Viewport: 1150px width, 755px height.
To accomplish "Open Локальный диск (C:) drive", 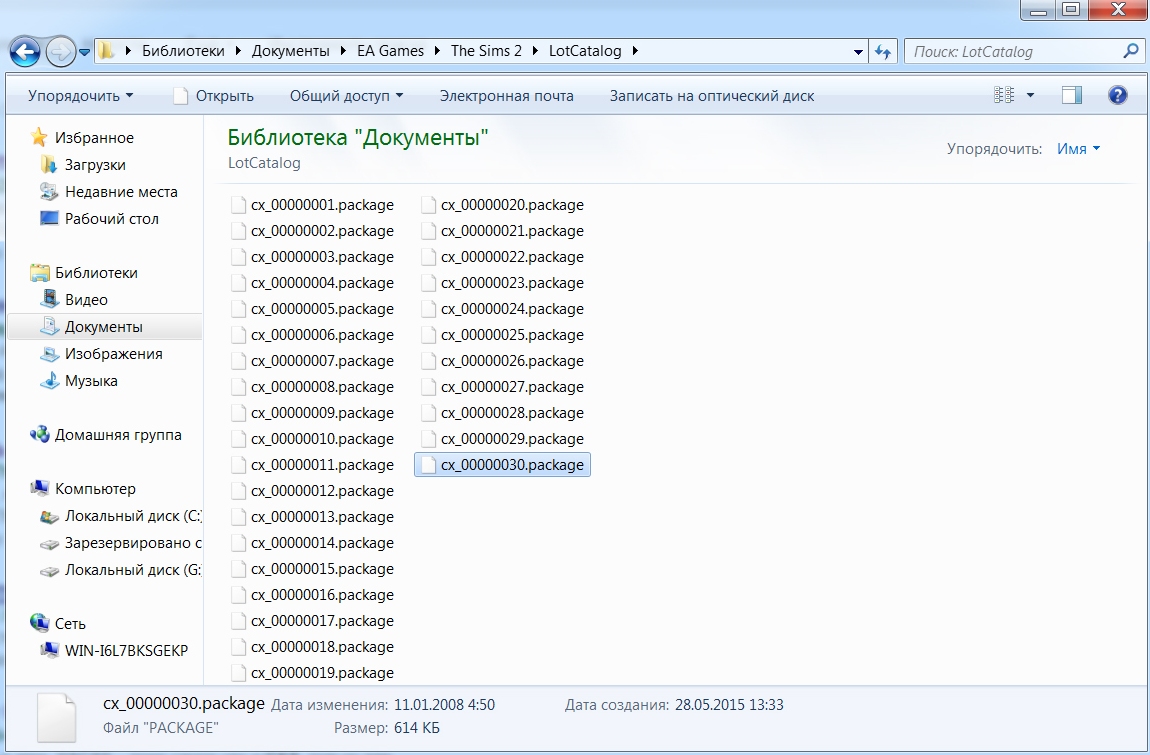I will [132, 517].
